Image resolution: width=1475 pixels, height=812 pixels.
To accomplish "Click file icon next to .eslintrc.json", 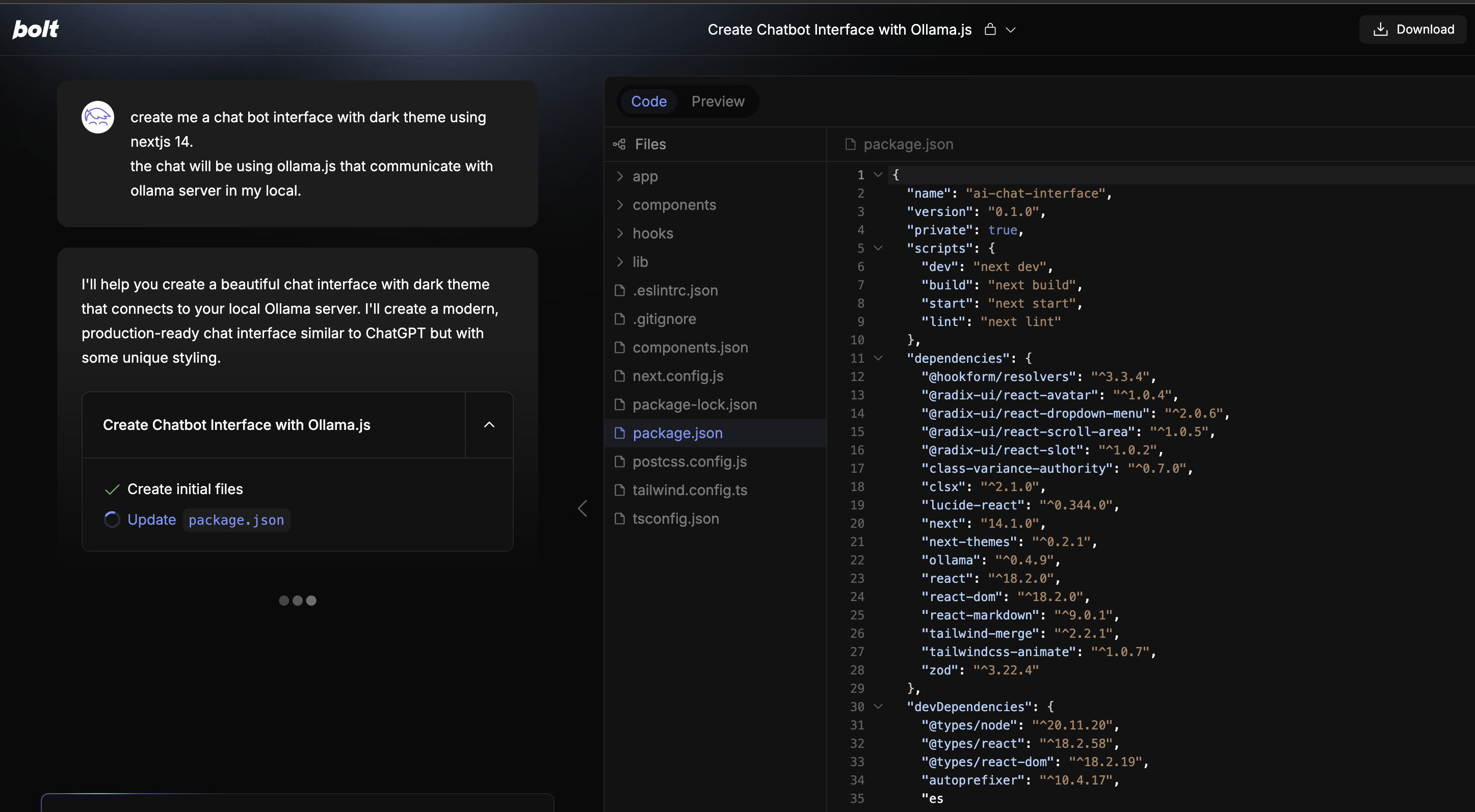I will 619,290.
